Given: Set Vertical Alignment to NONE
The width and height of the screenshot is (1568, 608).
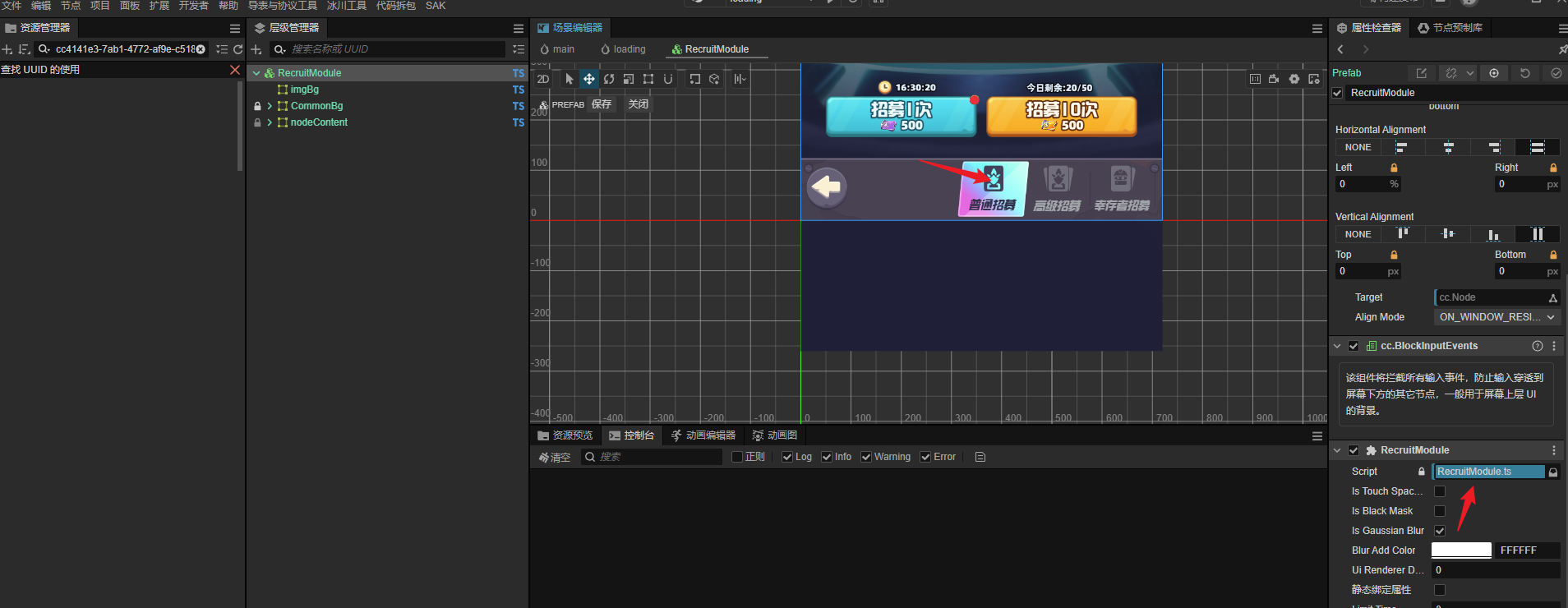Looking at the screenshot, I should (x=1358, y=234).
